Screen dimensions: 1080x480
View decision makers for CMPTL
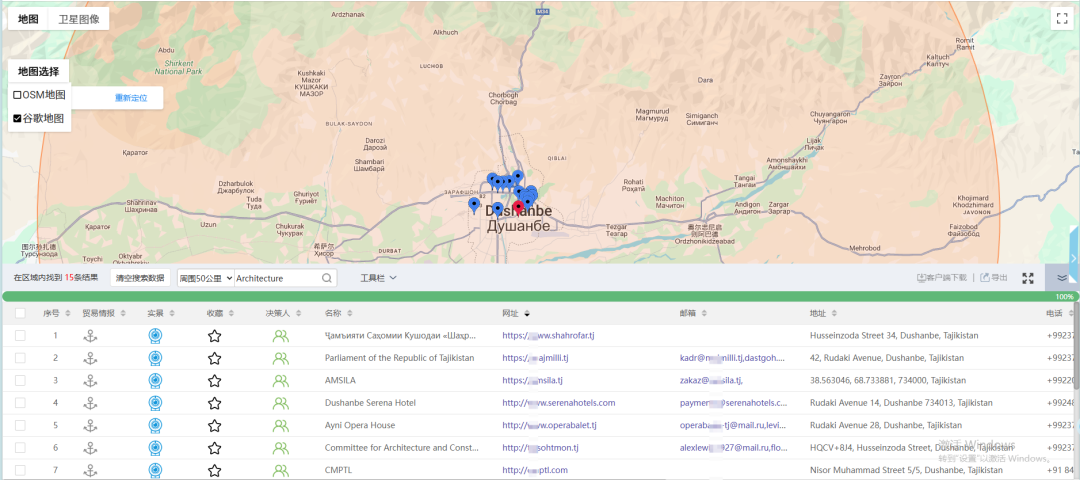[x=280, y=470]
